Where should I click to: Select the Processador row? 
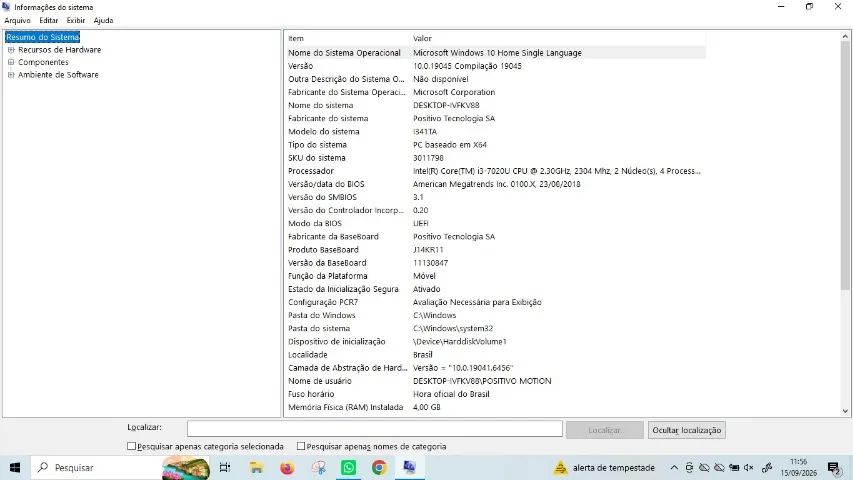point(495,171)
